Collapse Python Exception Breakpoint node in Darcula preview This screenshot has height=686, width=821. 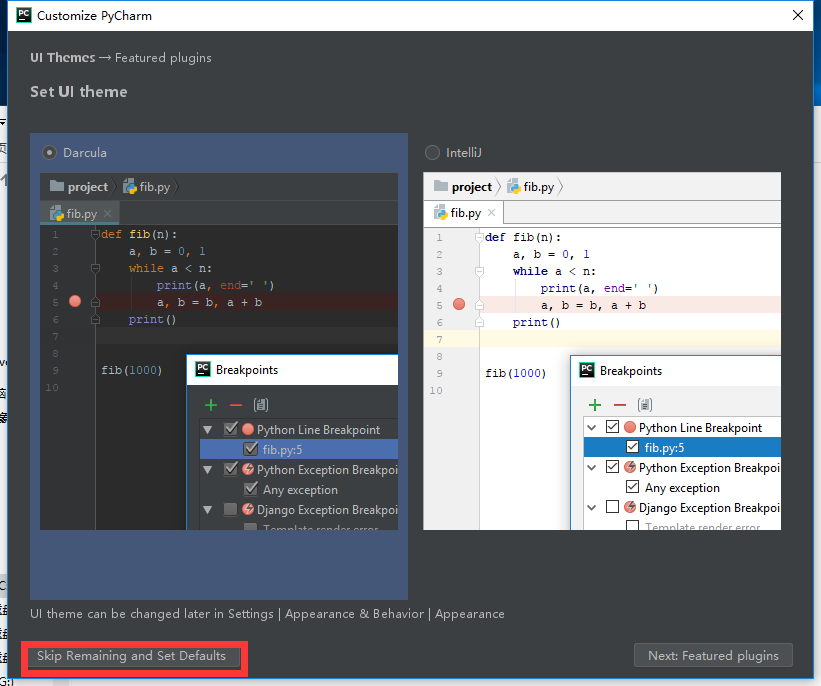208,470
